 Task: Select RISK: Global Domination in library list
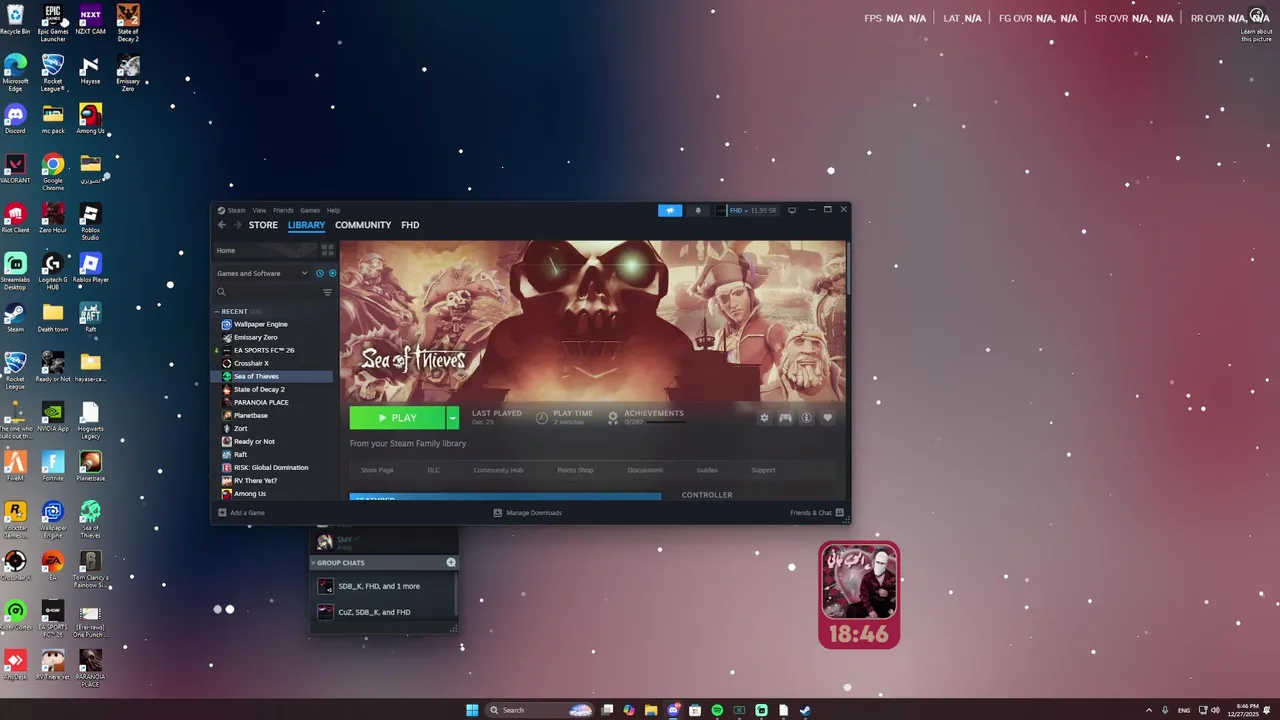pyautogui.click(x=272, y=467)
